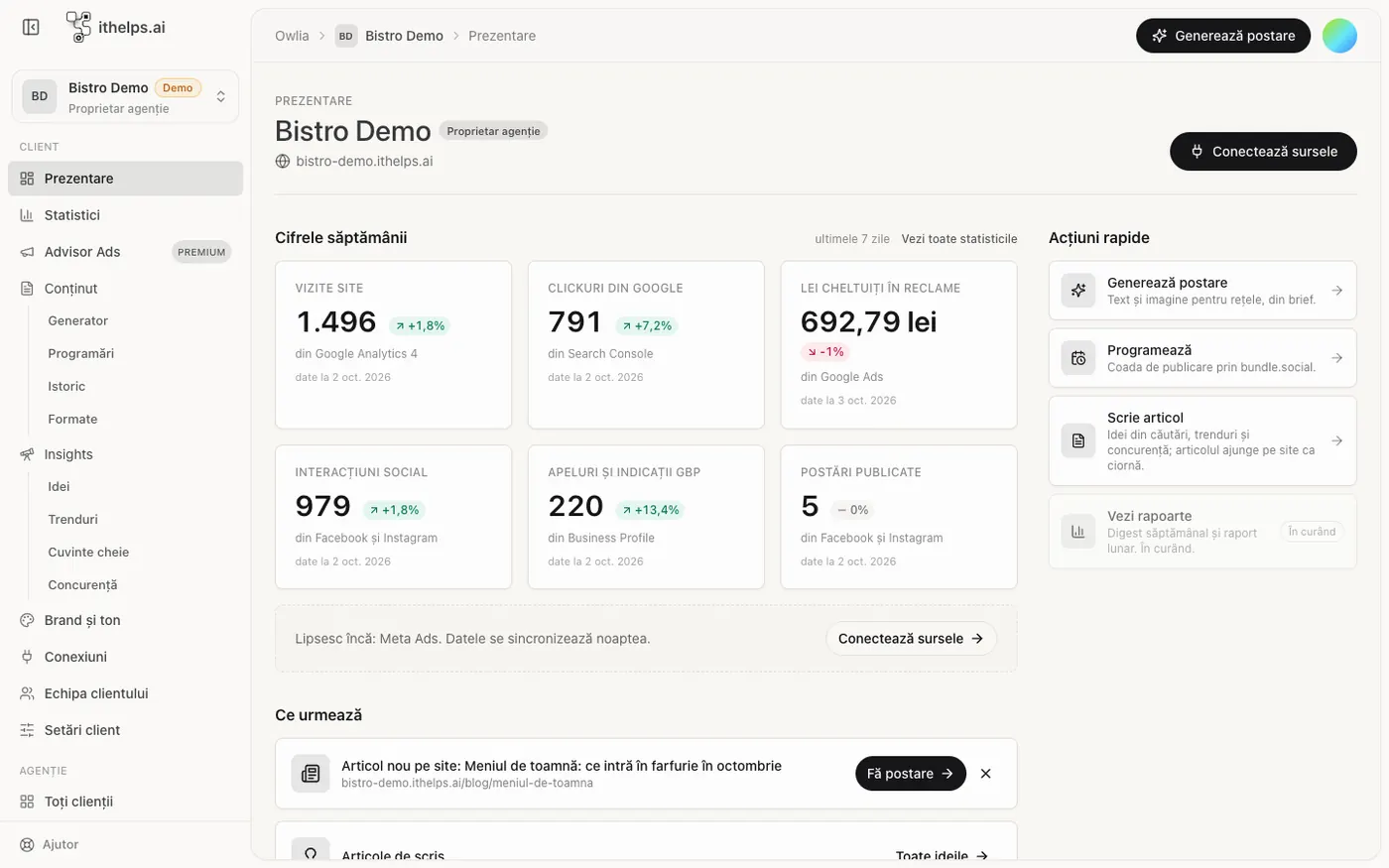Open Trenduri under Insights
This screenshot has width=1389, height=868.
(72, 519)
